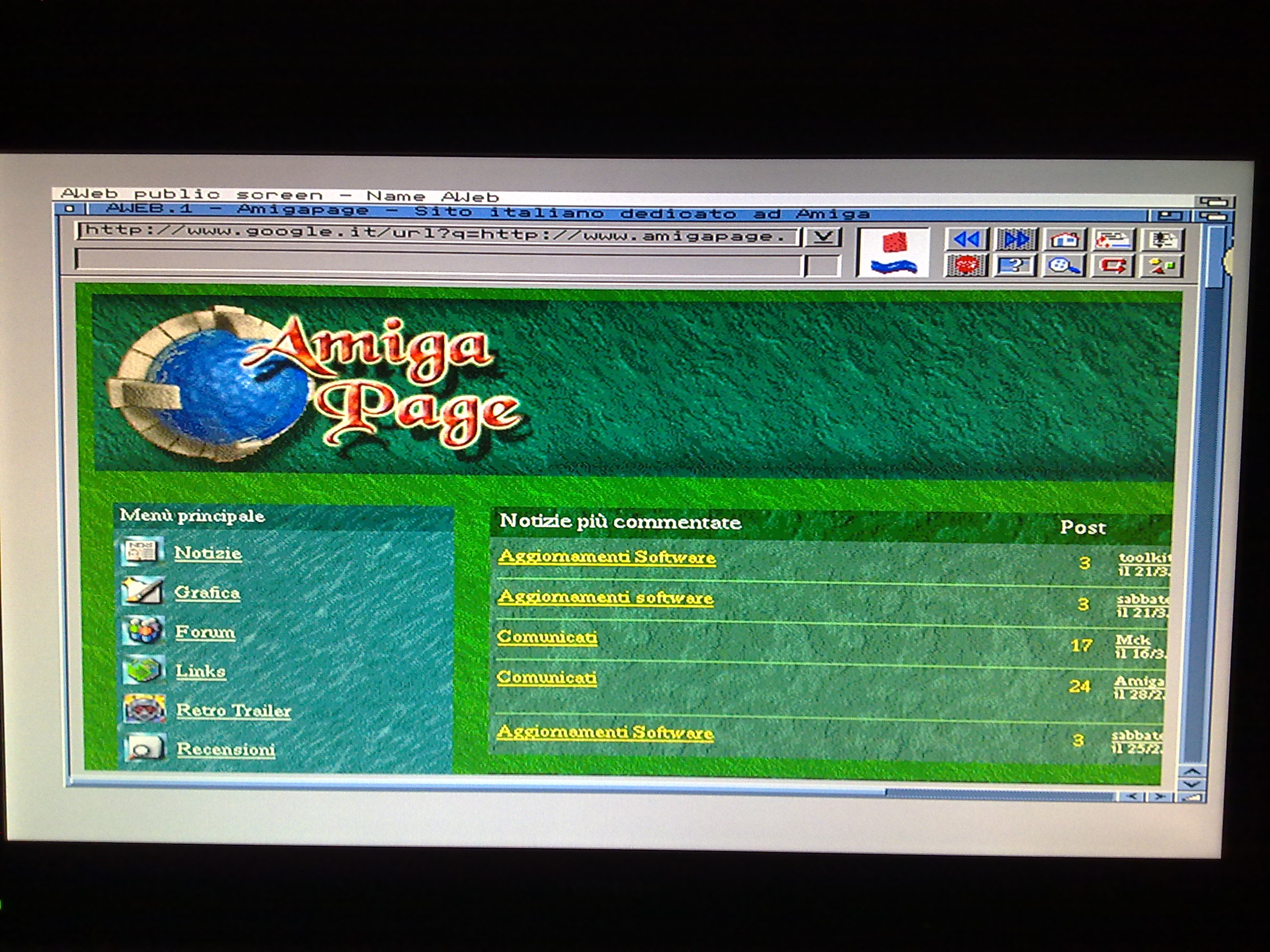Open the URL history dropdown arrow
Viewport: 1270px width, 952px height.
822,237
